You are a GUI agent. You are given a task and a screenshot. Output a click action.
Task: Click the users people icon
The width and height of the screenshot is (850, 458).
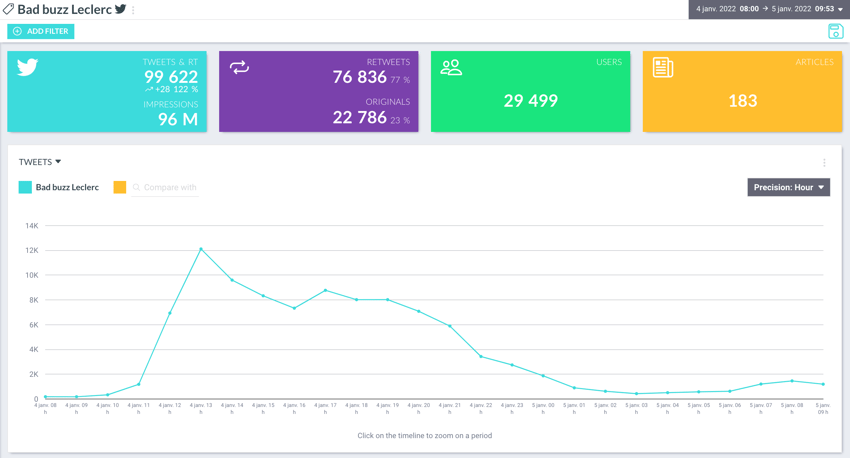coord(451,67)
